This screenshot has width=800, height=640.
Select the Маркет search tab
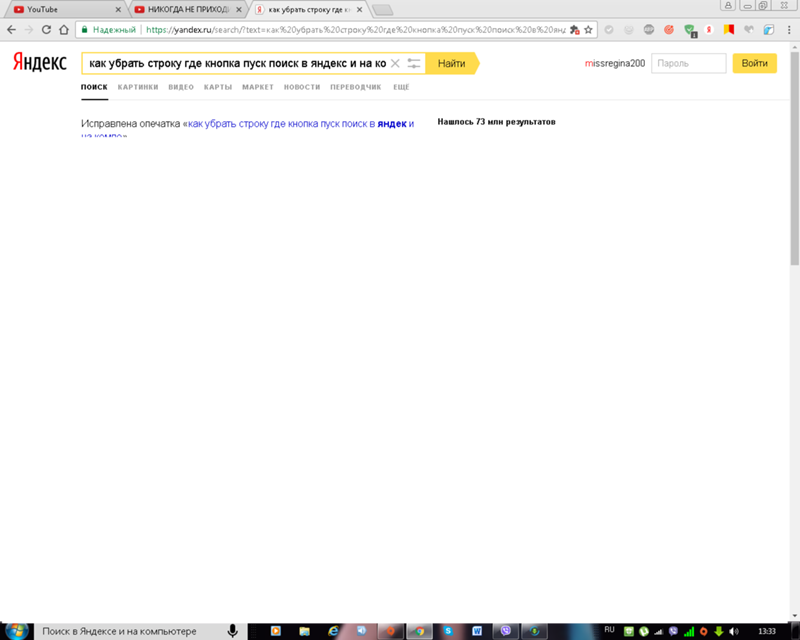click(x=258, y=87)
